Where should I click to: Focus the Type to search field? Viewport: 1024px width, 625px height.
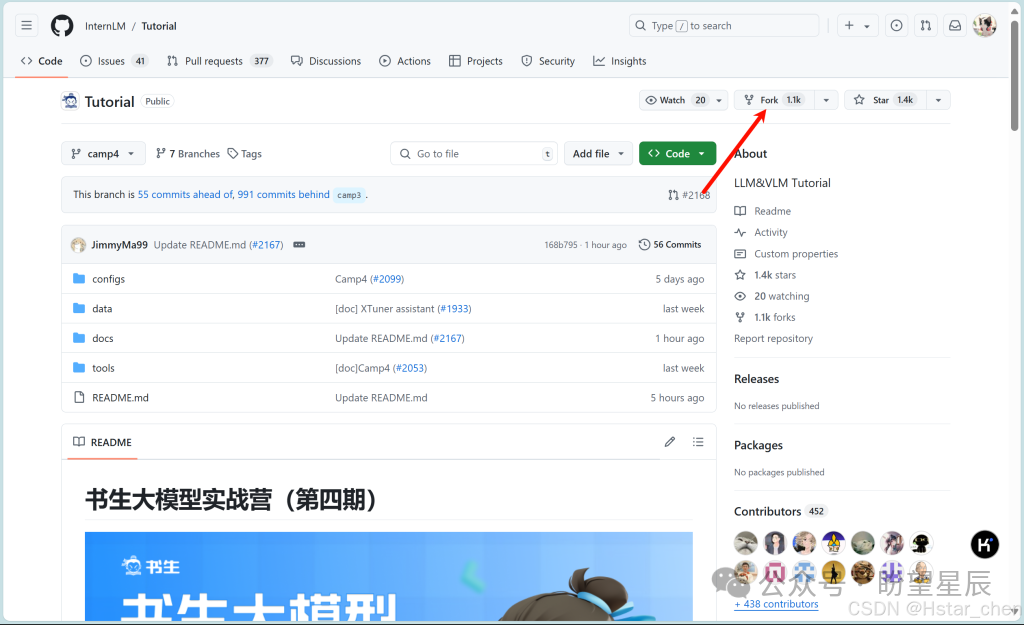coord(724,25)
